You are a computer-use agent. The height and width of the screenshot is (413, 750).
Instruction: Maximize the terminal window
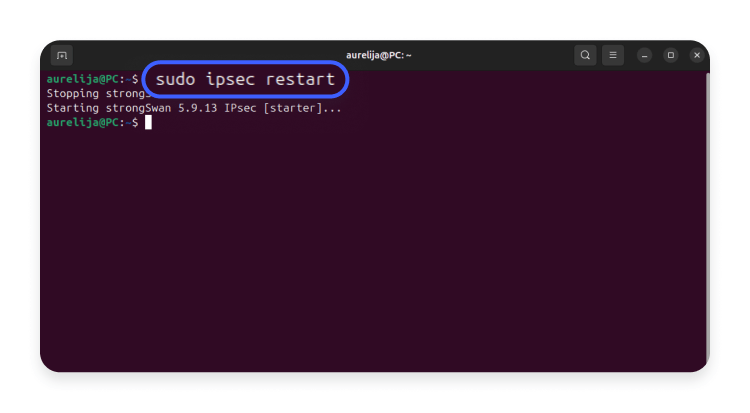click(x=671, y=55)
